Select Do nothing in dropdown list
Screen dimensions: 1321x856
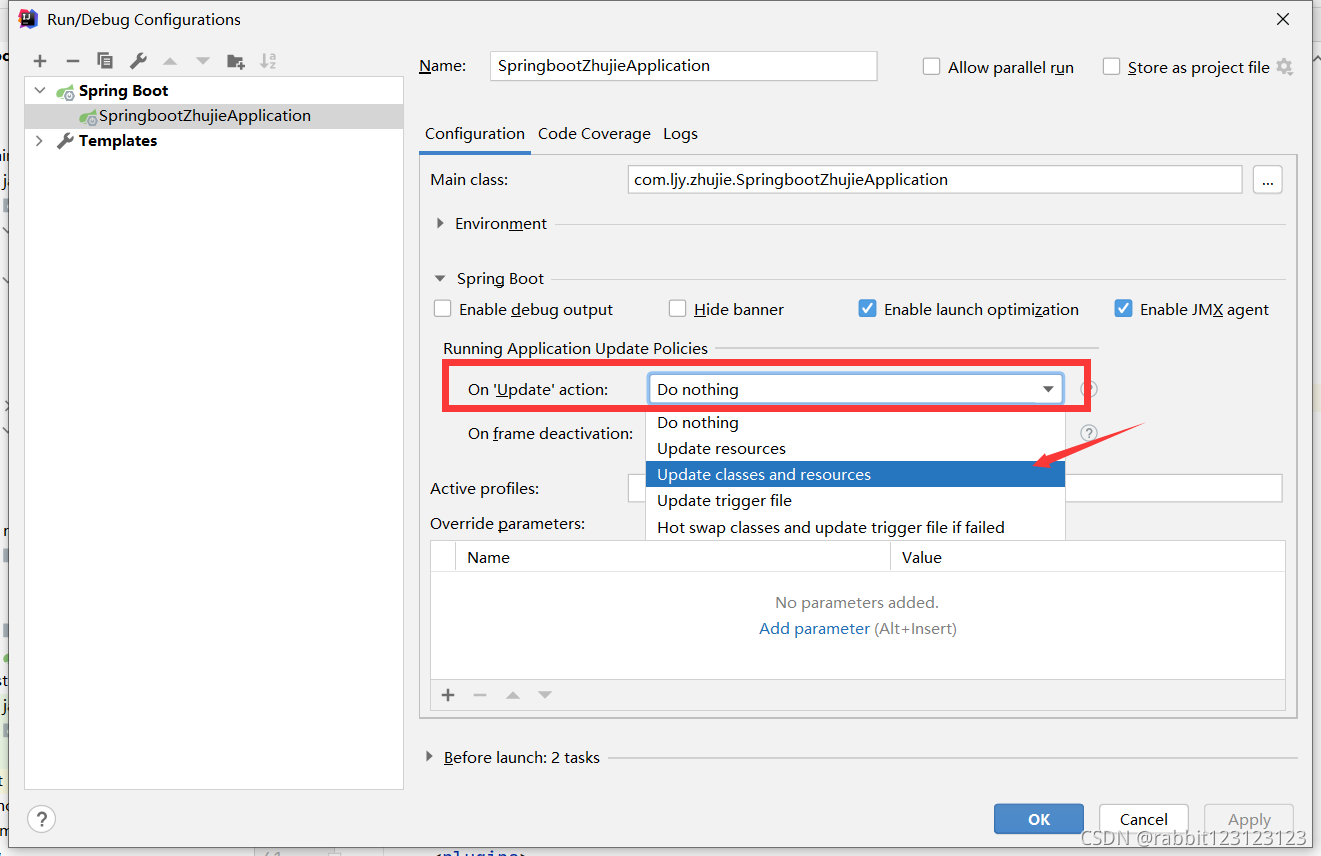(855, 422)
